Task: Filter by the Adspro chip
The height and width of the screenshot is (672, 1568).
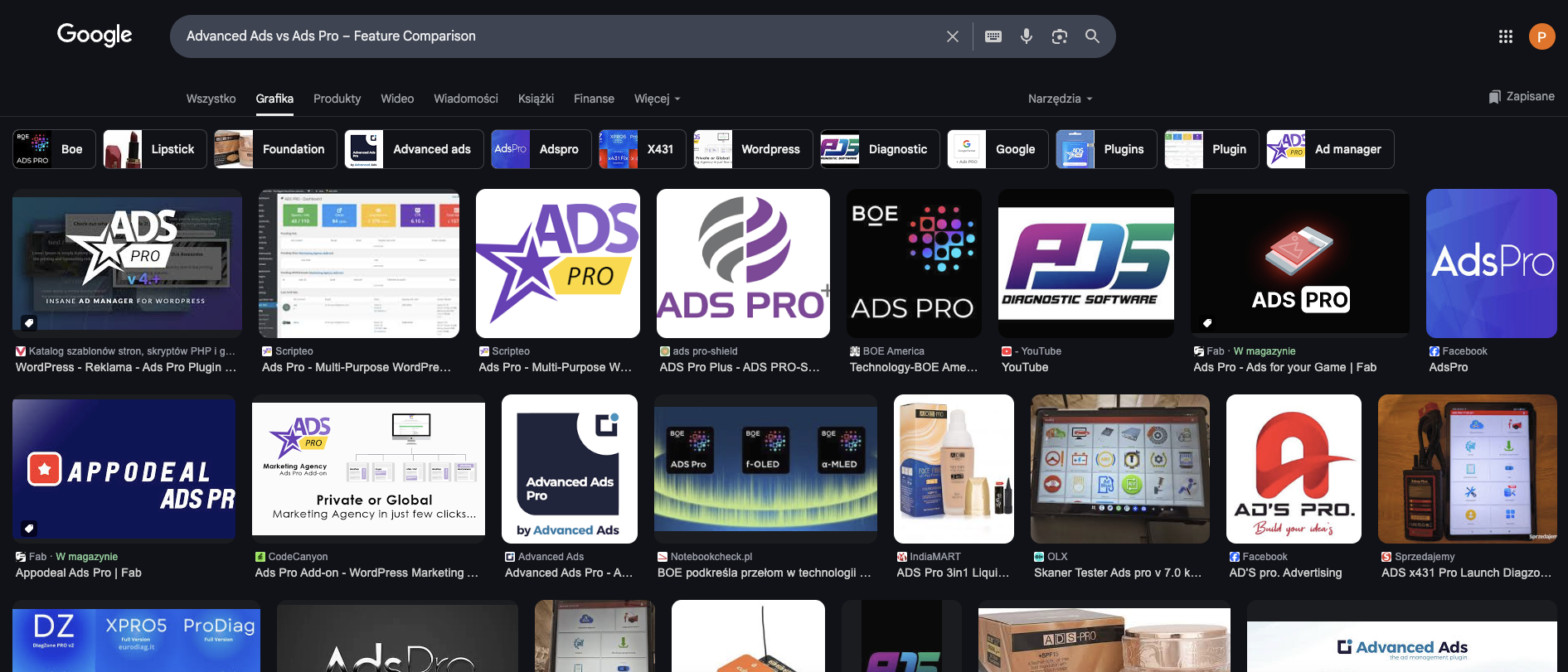Action: click(x=541, y=149)
